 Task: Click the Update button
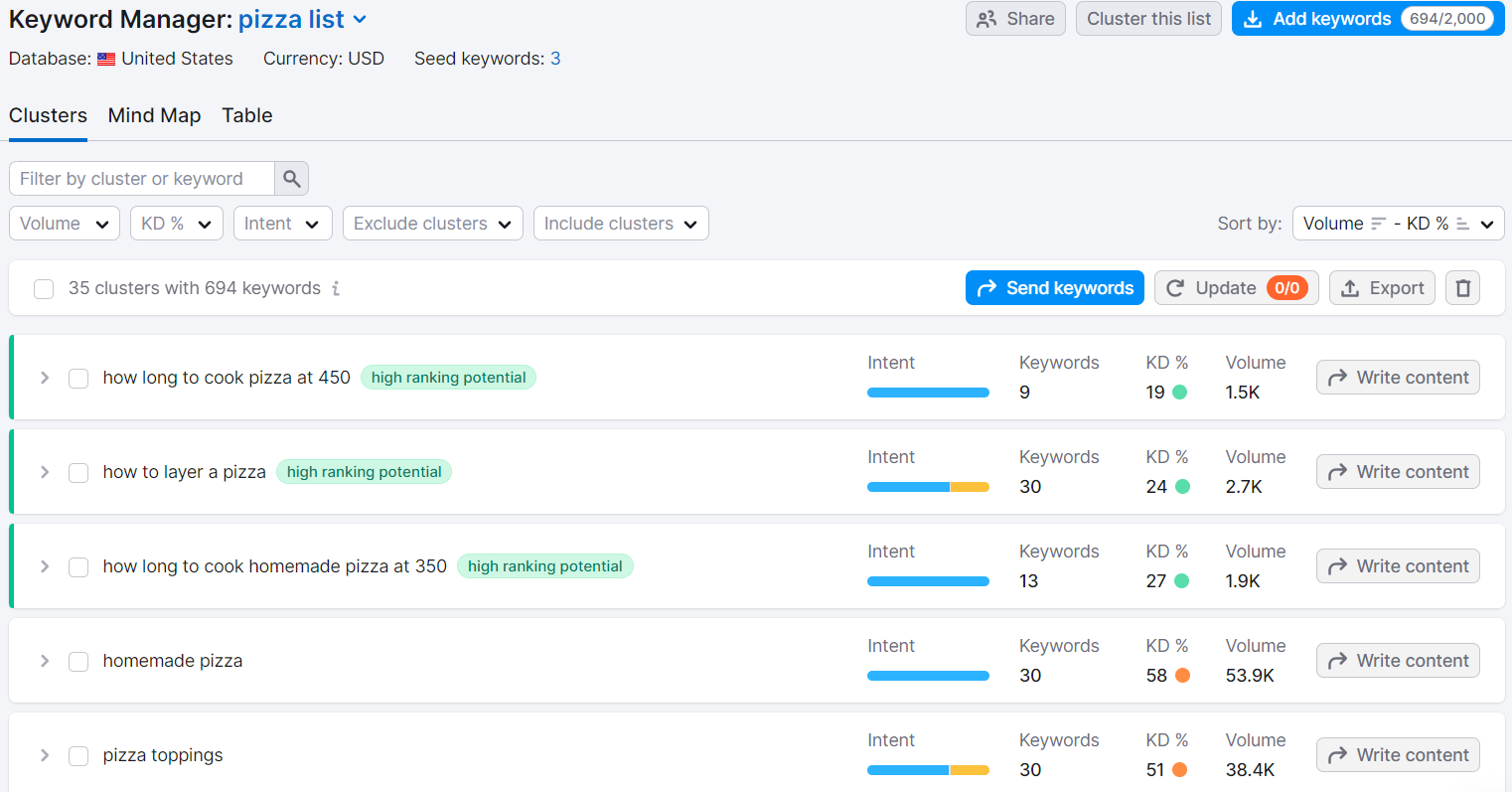point(1236,288)
